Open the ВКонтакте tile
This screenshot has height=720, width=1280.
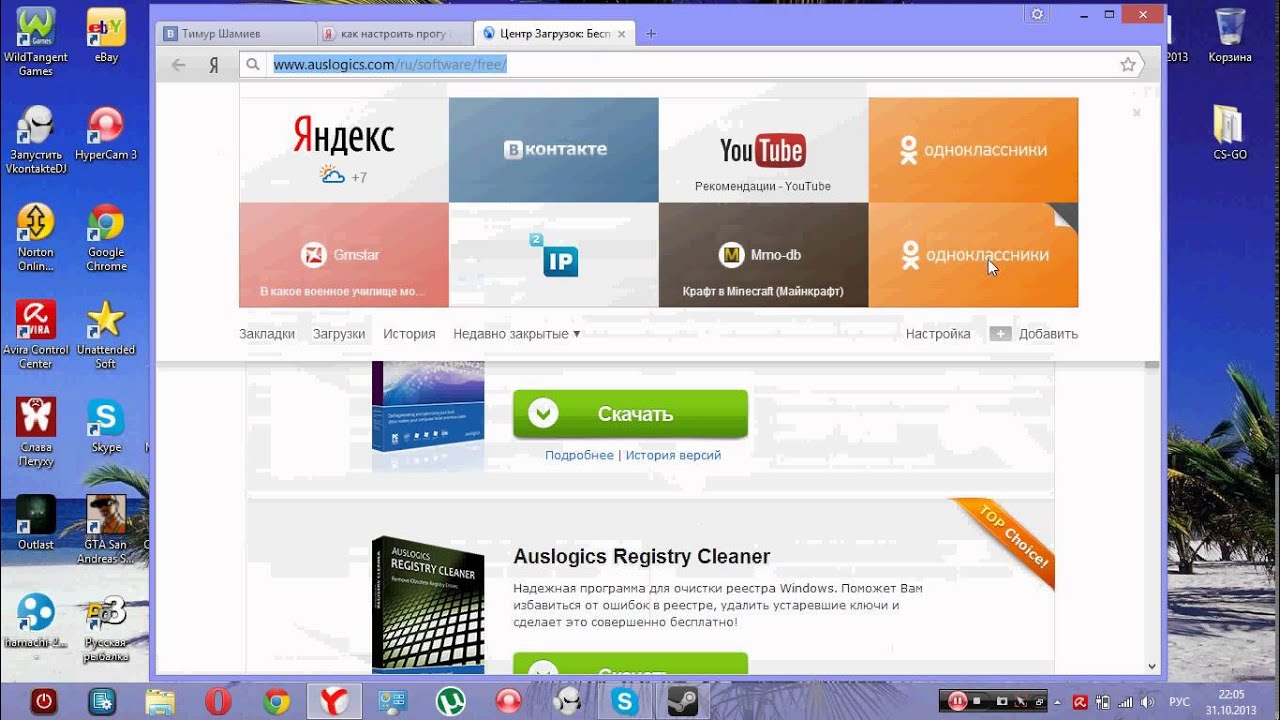coord(553,150)
